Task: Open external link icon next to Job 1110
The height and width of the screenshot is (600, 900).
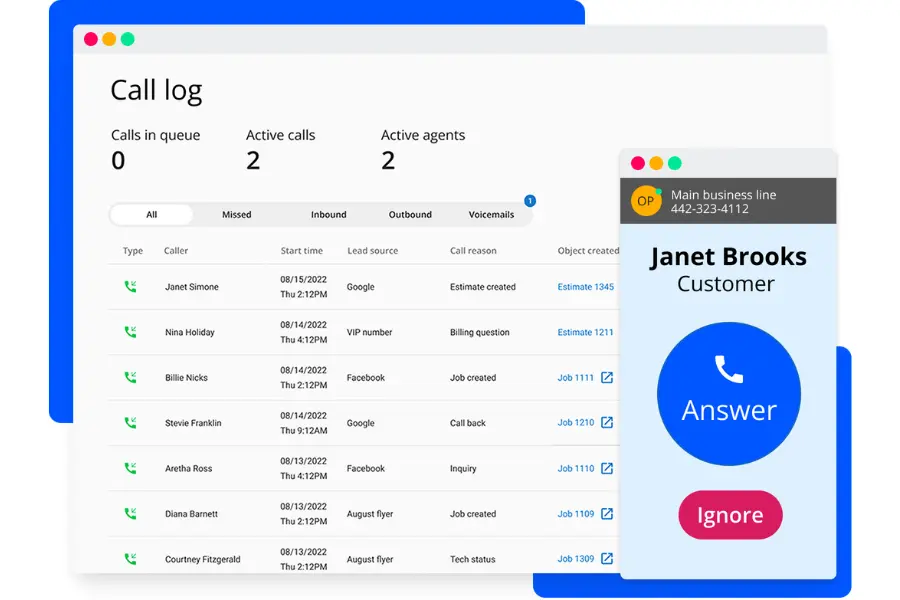Action: (607, 468)
